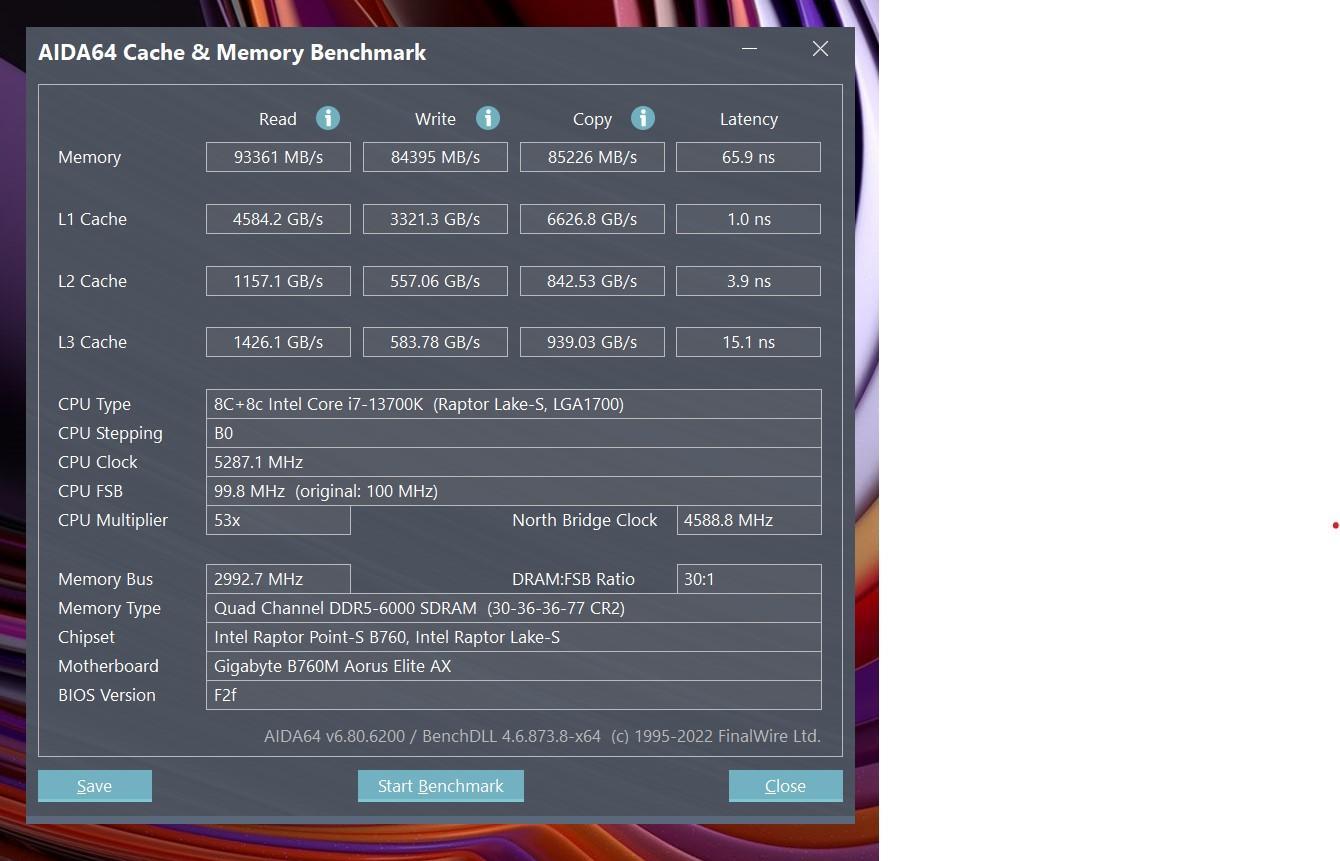The height and width of the screenshot is (861, 1340).
Task: Click the Read column header
Action: pos(278,119)
